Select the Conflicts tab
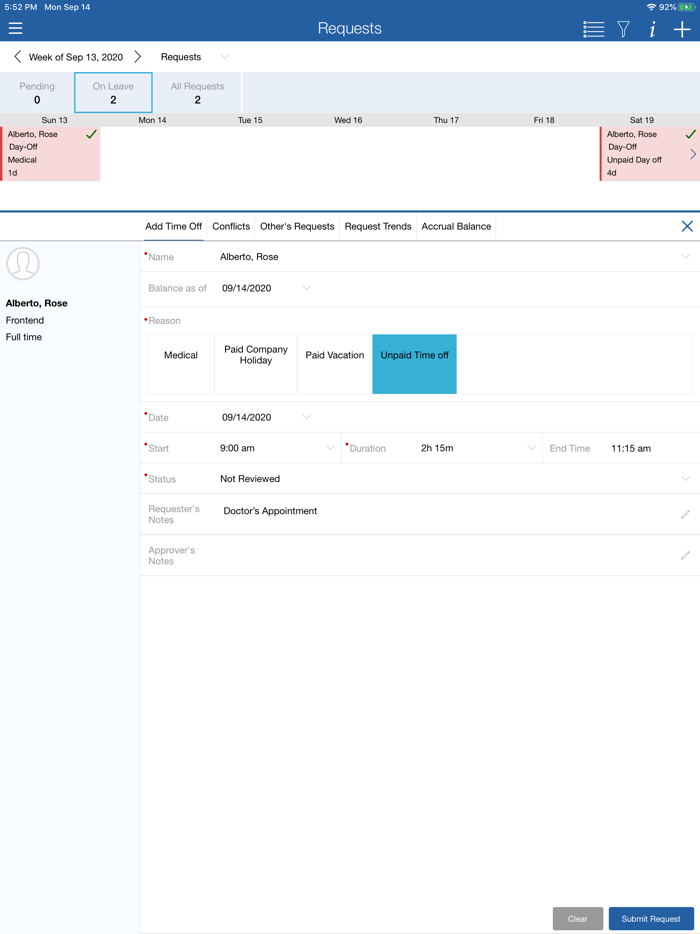The width and height of the screenshot is (700, 934). coord(231,226)
